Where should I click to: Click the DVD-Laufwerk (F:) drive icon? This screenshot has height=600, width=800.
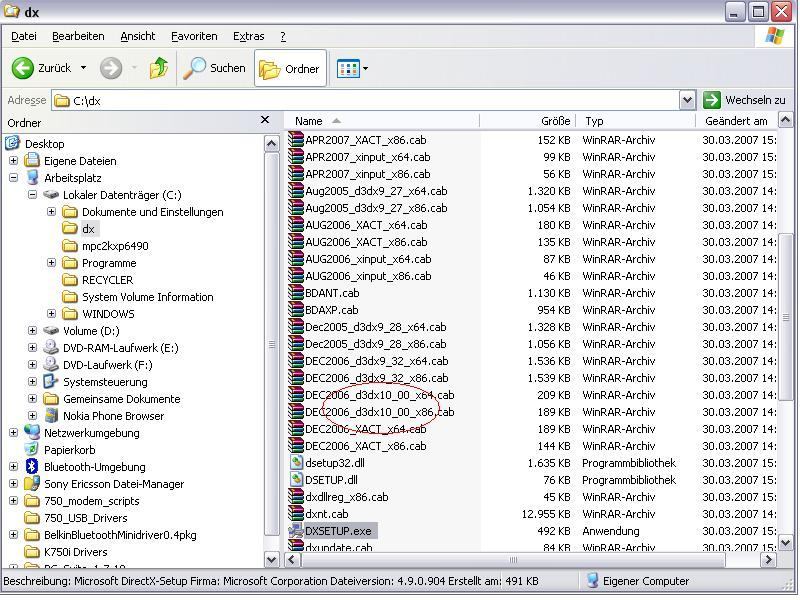[x=51, y=364]
